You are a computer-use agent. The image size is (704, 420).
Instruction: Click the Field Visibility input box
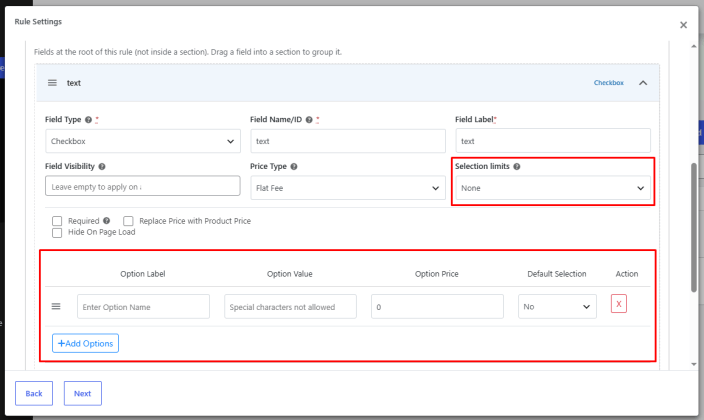(x=143, y=186)
